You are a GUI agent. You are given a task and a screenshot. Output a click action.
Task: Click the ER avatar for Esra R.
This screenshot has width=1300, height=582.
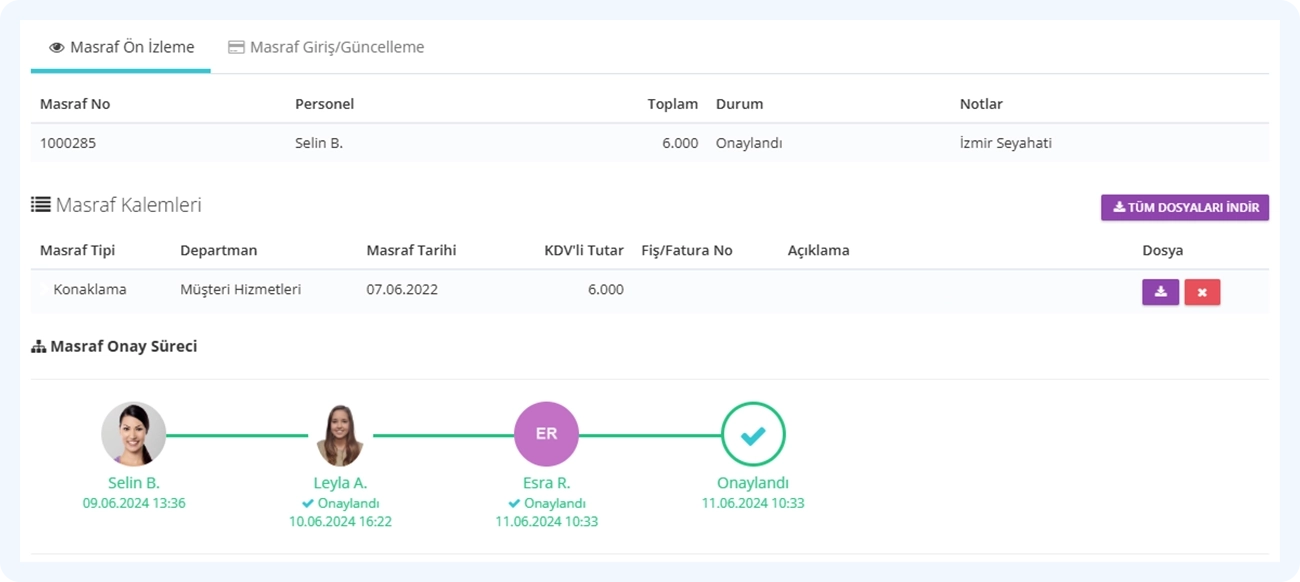point(546,434)
